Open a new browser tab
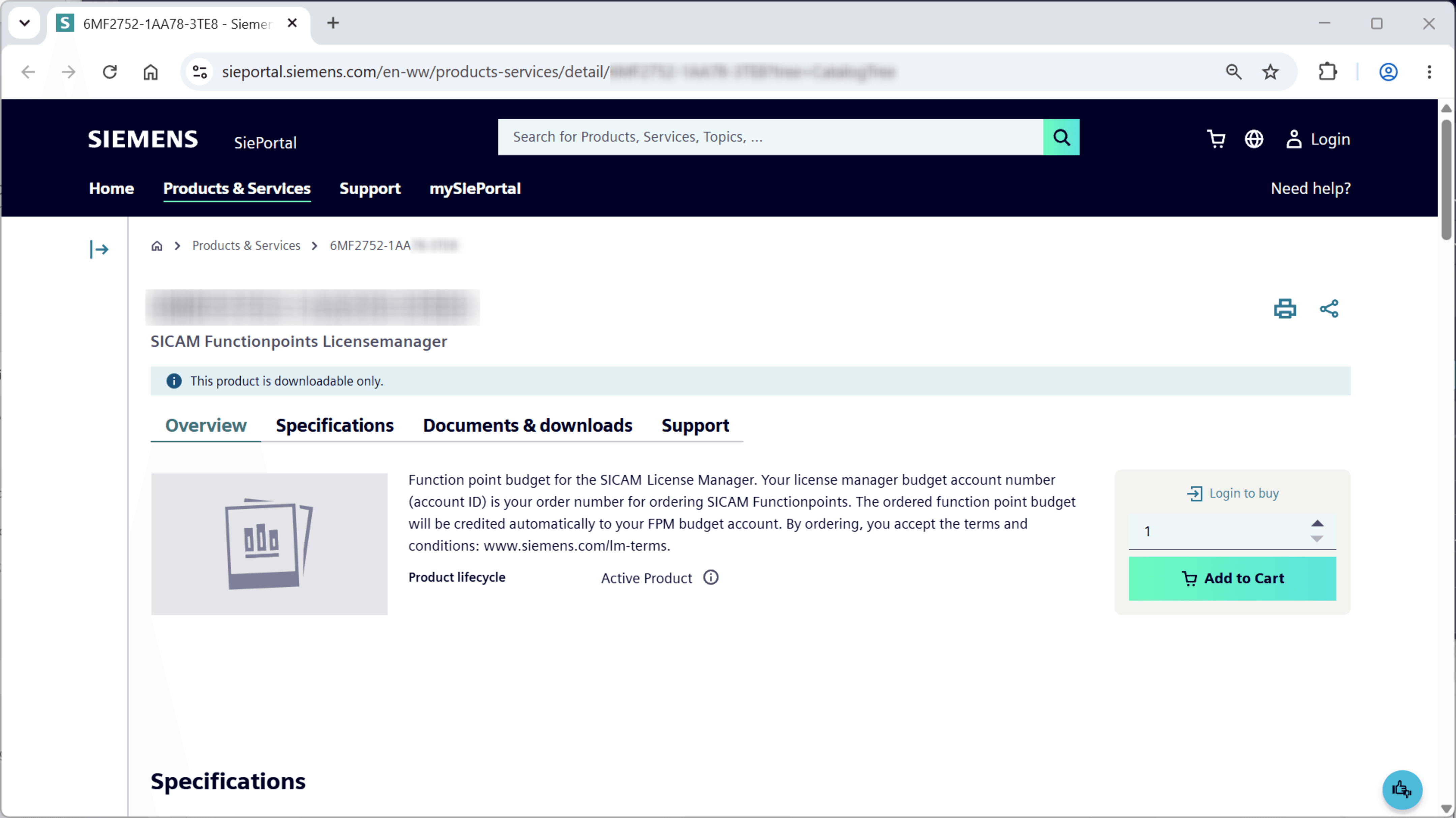The width and height of the screenshot is (1456, 818). (x=333, y=23)
